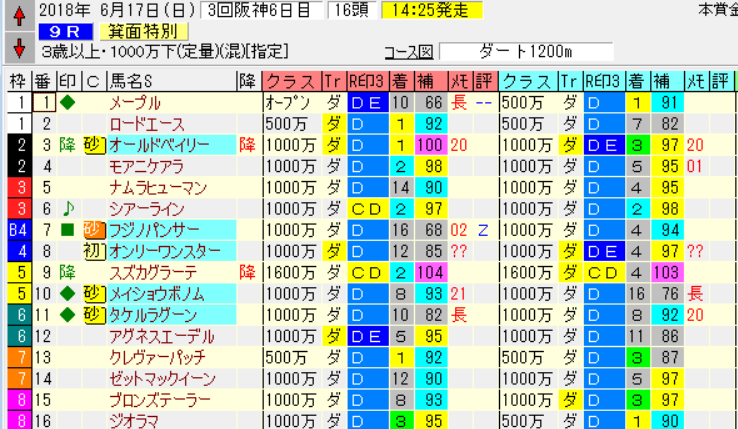738x429 pixels.
Task: Select horse name ブロンズテーラー
Action: click(x=160, y=400)
